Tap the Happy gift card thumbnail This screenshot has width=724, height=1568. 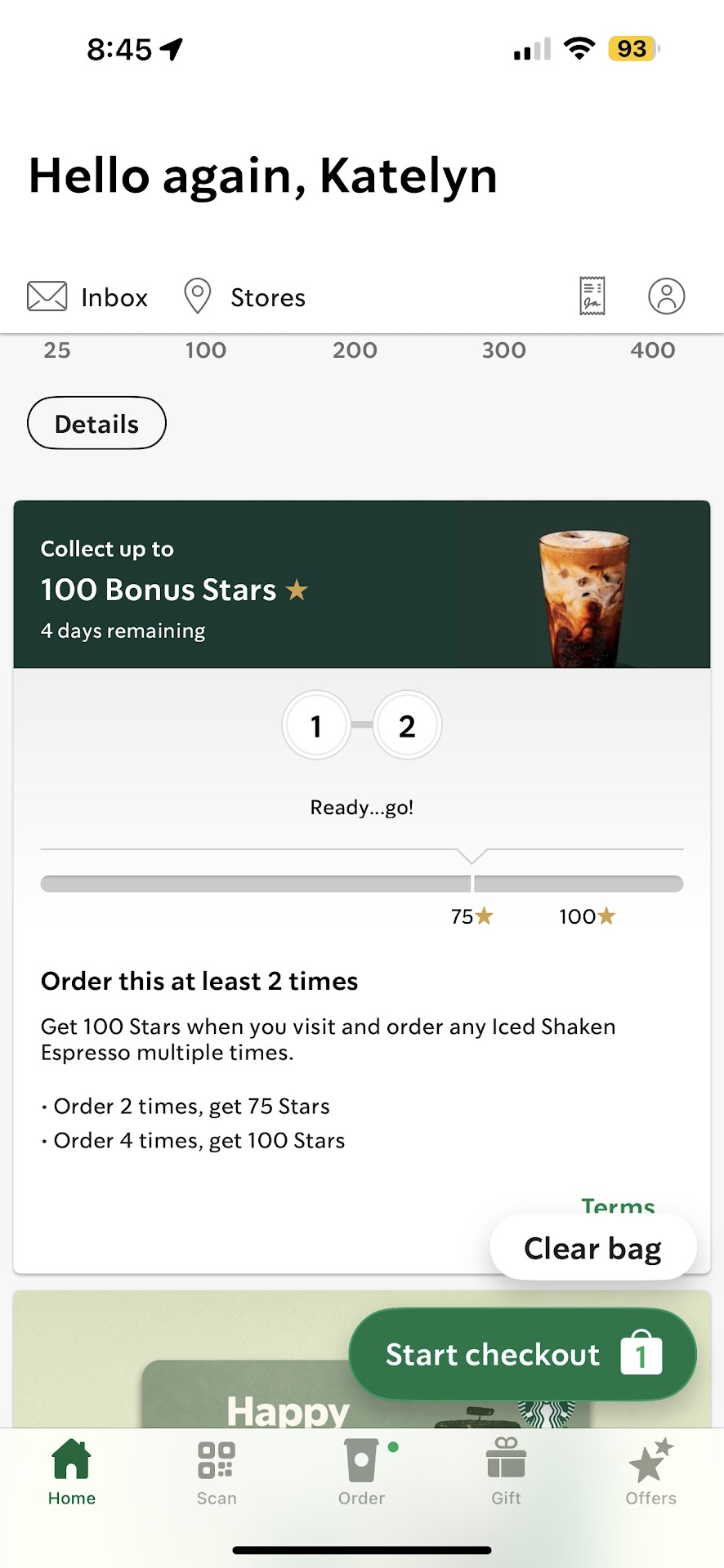point(245,1396)
